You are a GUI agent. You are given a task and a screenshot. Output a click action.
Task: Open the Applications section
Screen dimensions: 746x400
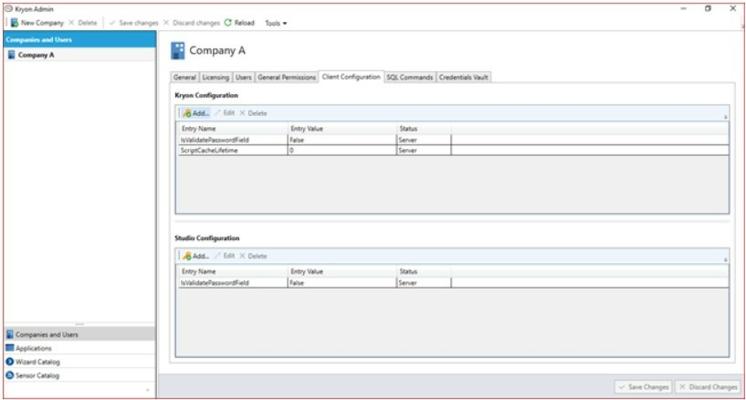pos(33,348)
